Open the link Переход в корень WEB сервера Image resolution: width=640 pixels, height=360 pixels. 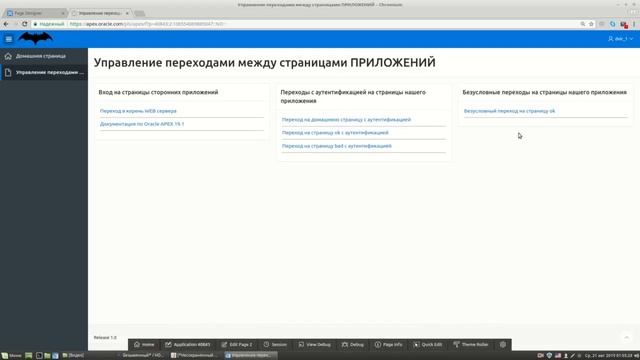[x=138, y=111]
